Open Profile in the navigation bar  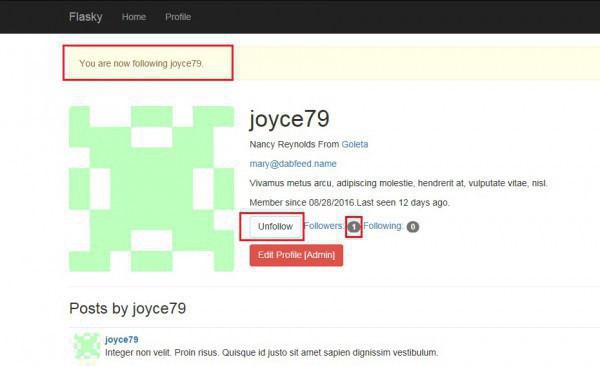click(178, 17)
